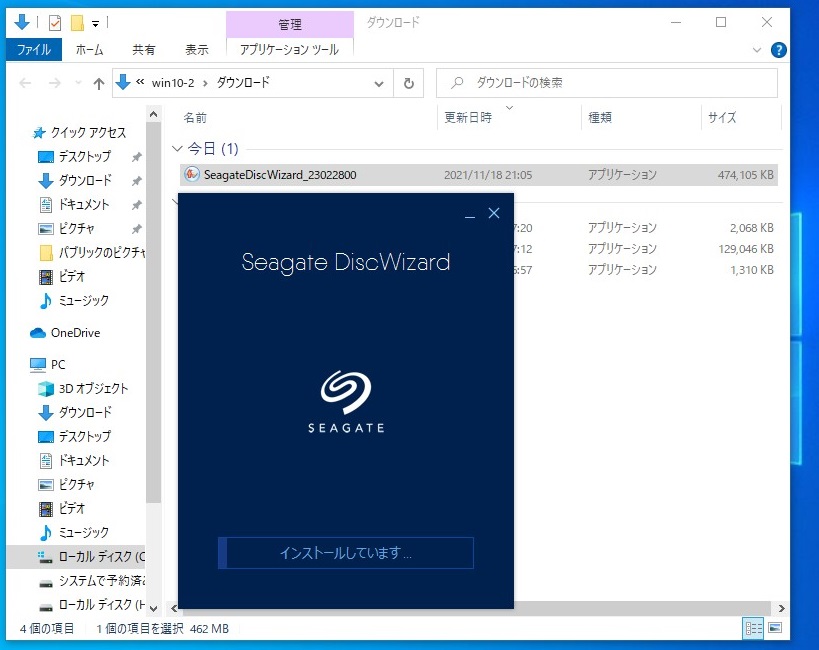
Task: Select the system reserved drive icon
Action: pyautogui.click(x=46, y=583)
